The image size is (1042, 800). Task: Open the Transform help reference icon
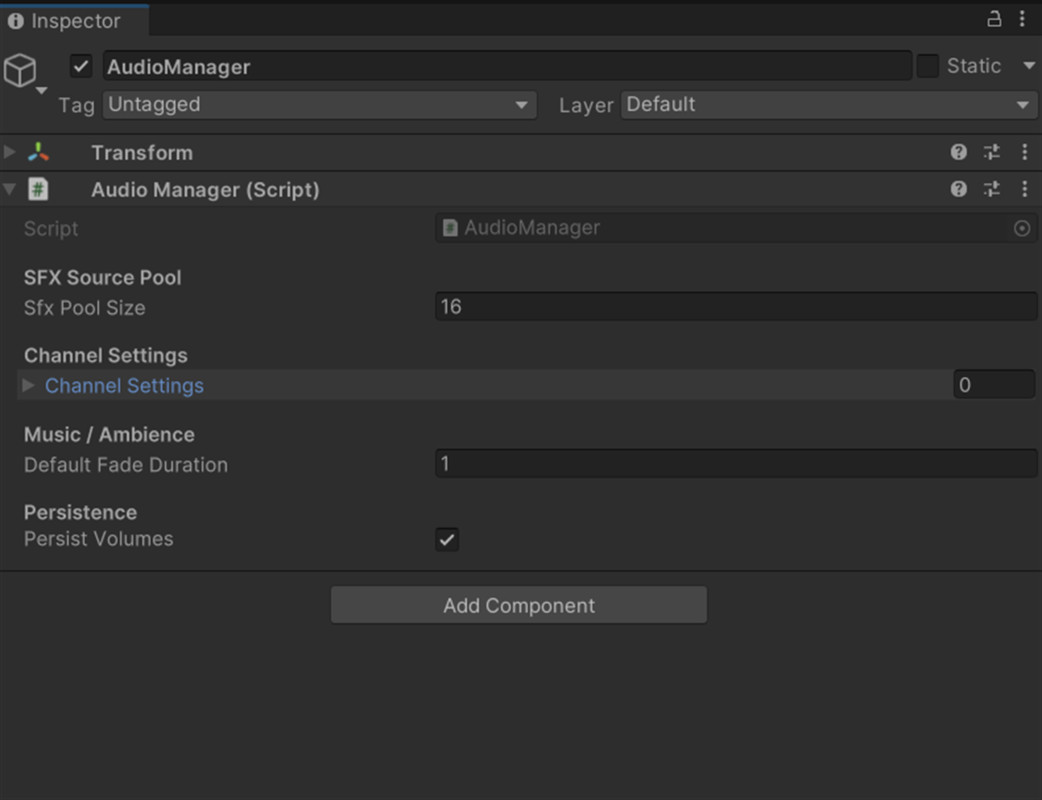click(x=958, y=152)
